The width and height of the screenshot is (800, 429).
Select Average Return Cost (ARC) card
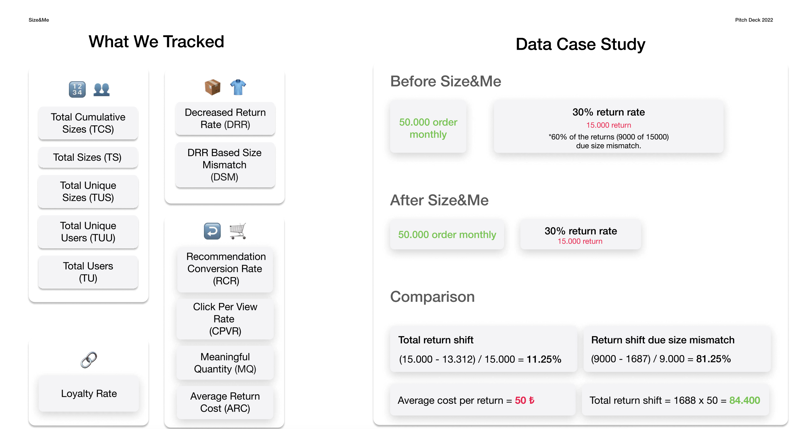[x=225, y=402]
